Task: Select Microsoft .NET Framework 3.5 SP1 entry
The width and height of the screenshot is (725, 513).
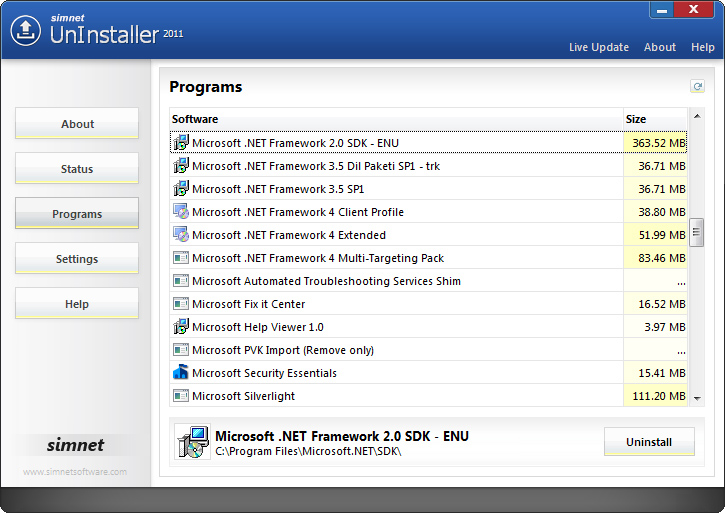Action: pos(428,189)
